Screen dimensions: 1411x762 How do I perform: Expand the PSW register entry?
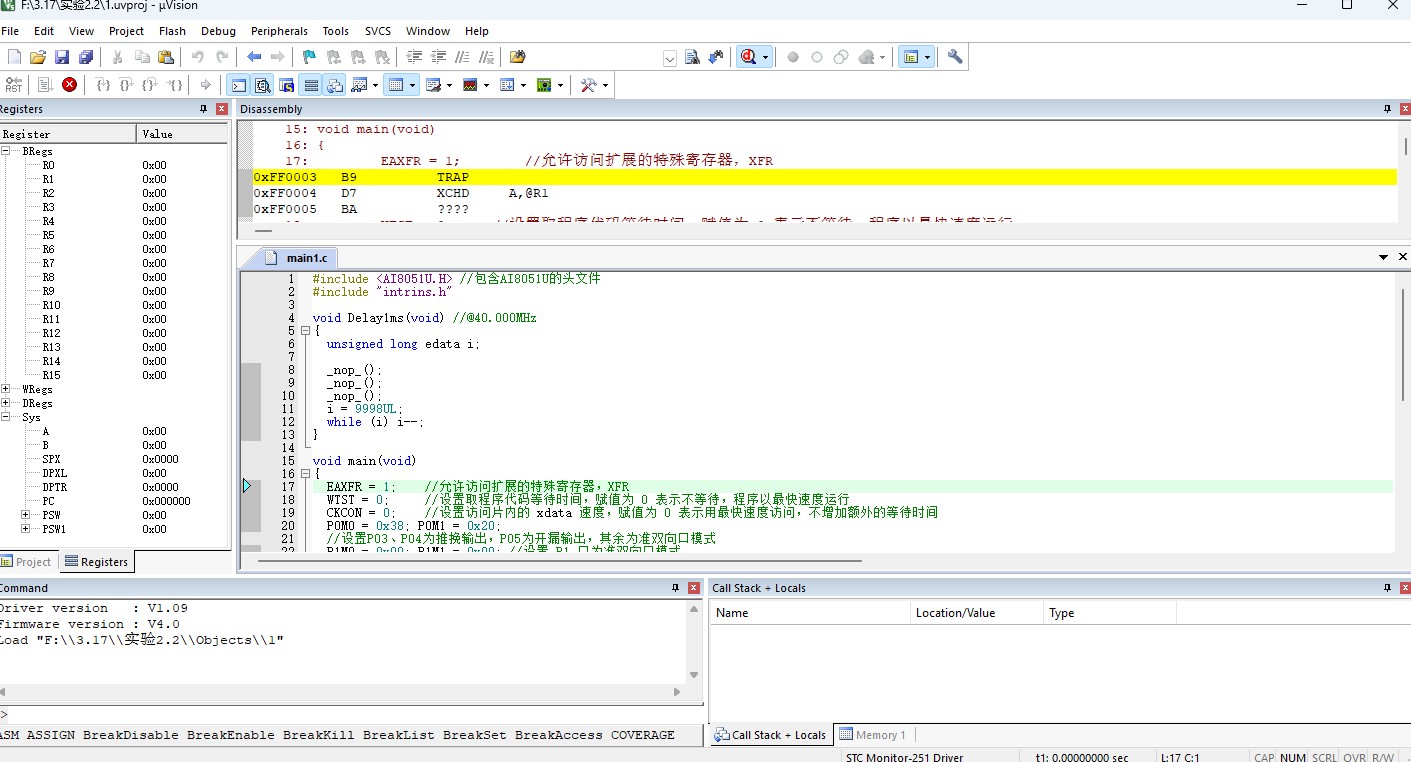tap(26, 515)
